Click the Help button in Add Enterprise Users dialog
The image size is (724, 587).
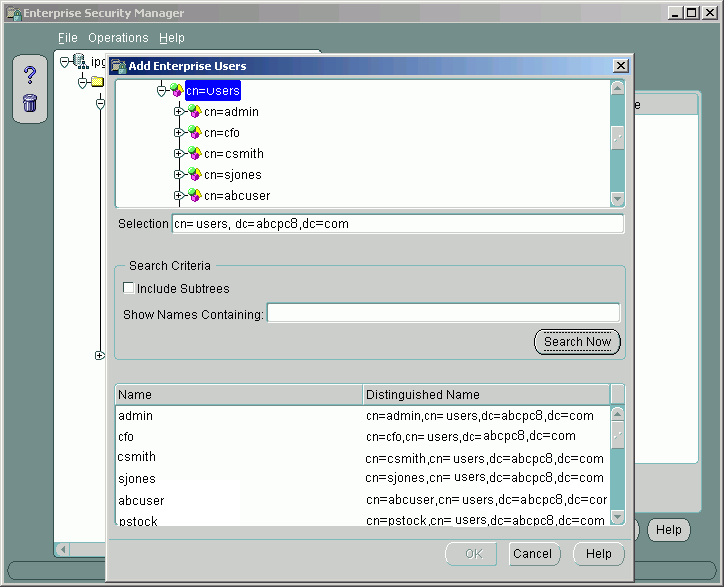click(x=598, y=554)
